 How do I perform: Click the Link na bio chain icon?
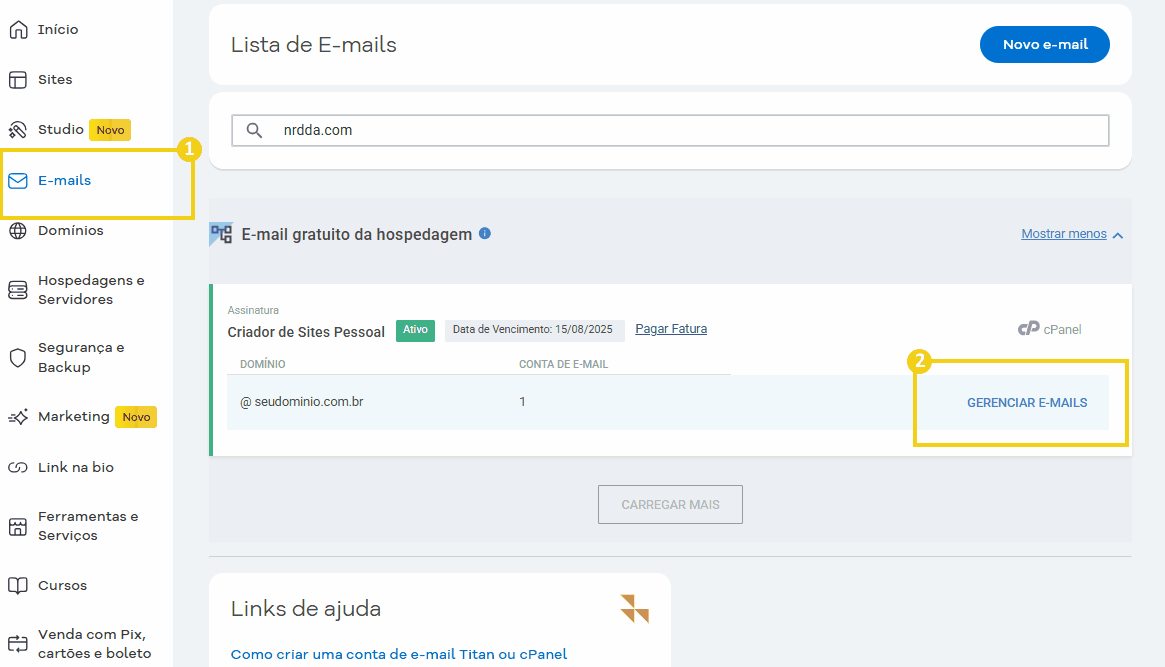coord(17,467)
